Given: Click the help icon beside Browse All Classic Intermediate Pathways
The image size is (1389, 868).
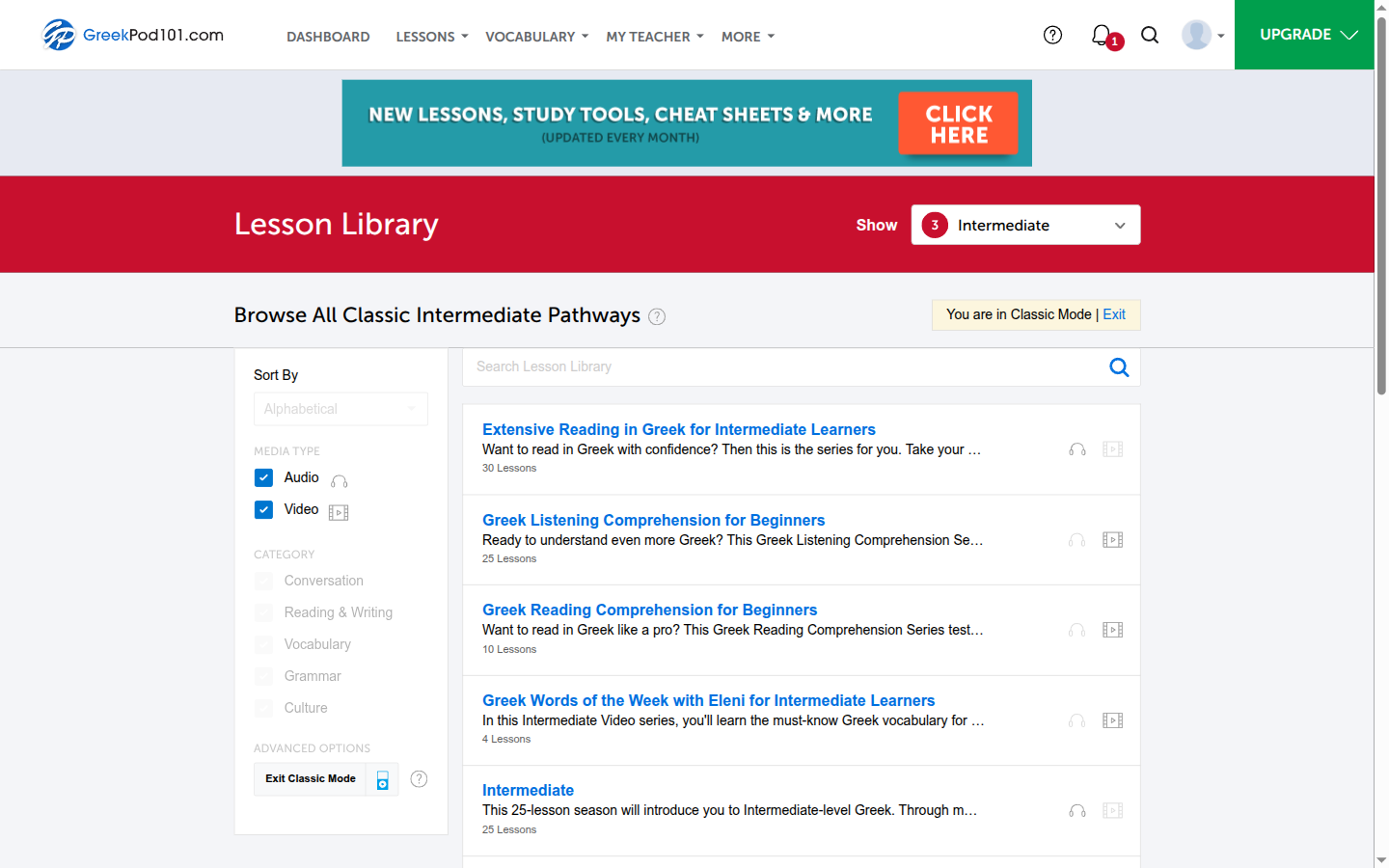Looking at the screenshot, I should click(x=657, y=316).
